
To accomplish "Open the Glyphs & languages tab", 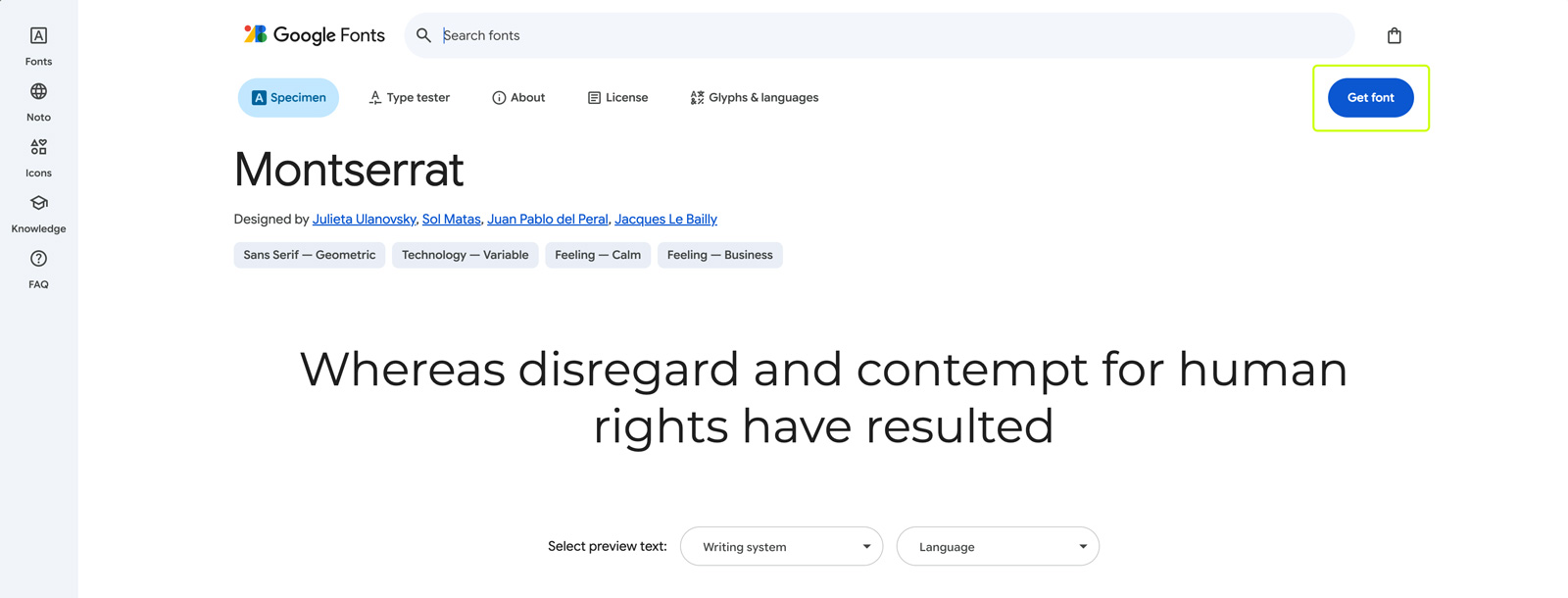I will click(x=754, y=97).
